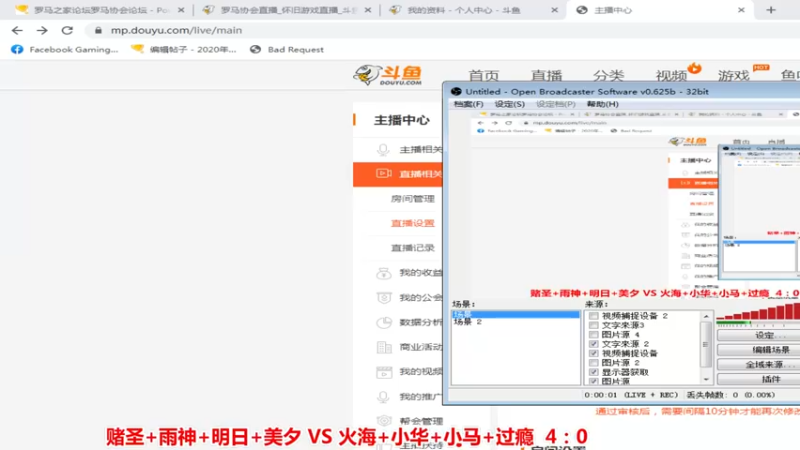
Task: Click the shield icon for 我的公会
Action: tap(384, 297)
